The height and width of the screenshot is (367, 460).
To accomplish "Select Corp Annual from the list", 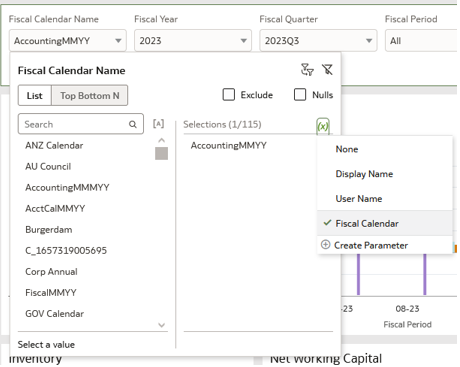I will [51, 272].
